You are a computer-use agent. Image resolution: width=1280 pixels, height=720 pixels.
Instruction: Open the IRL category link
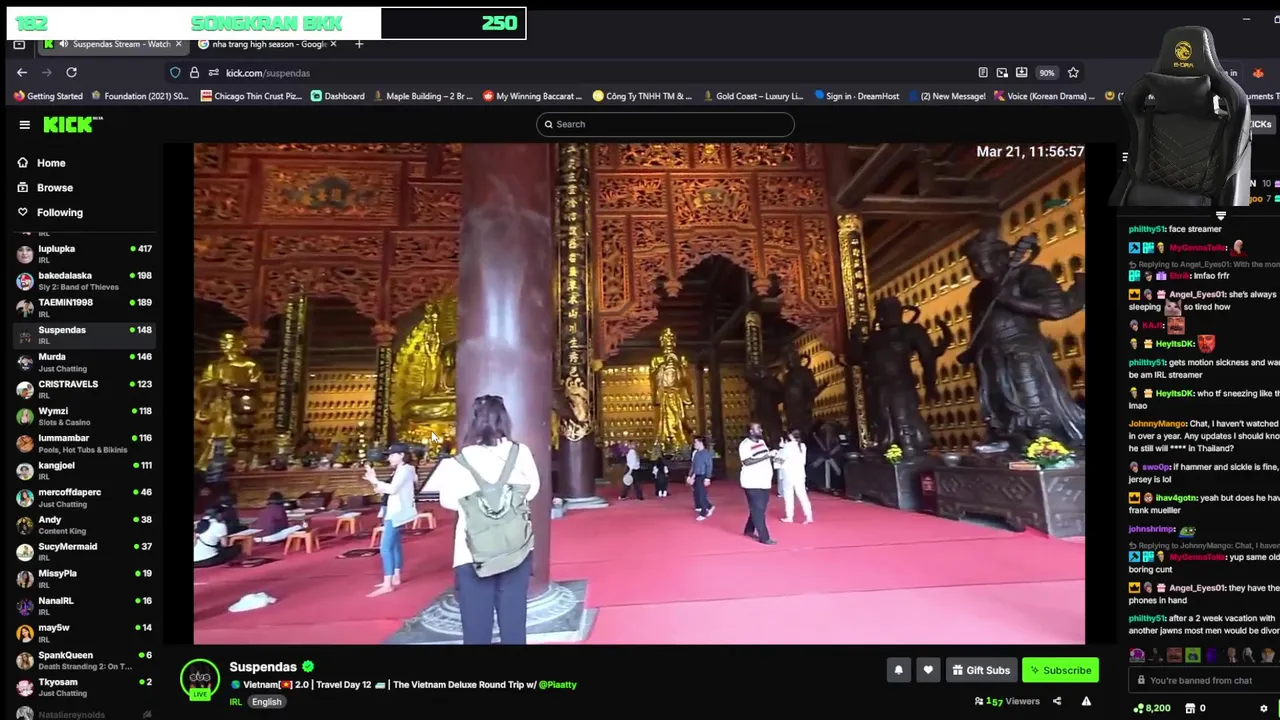236,702
